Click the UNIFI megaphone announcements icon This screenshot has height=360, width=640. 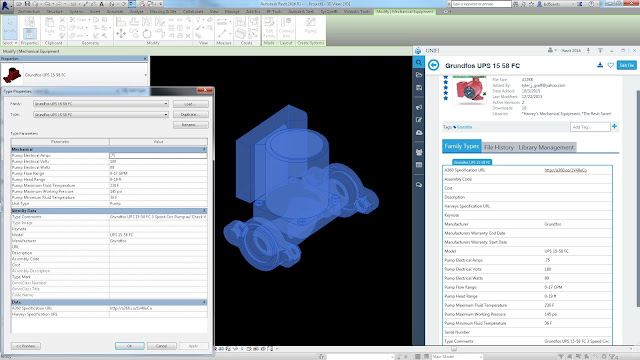pyautogui.click(x=418, y=107)
